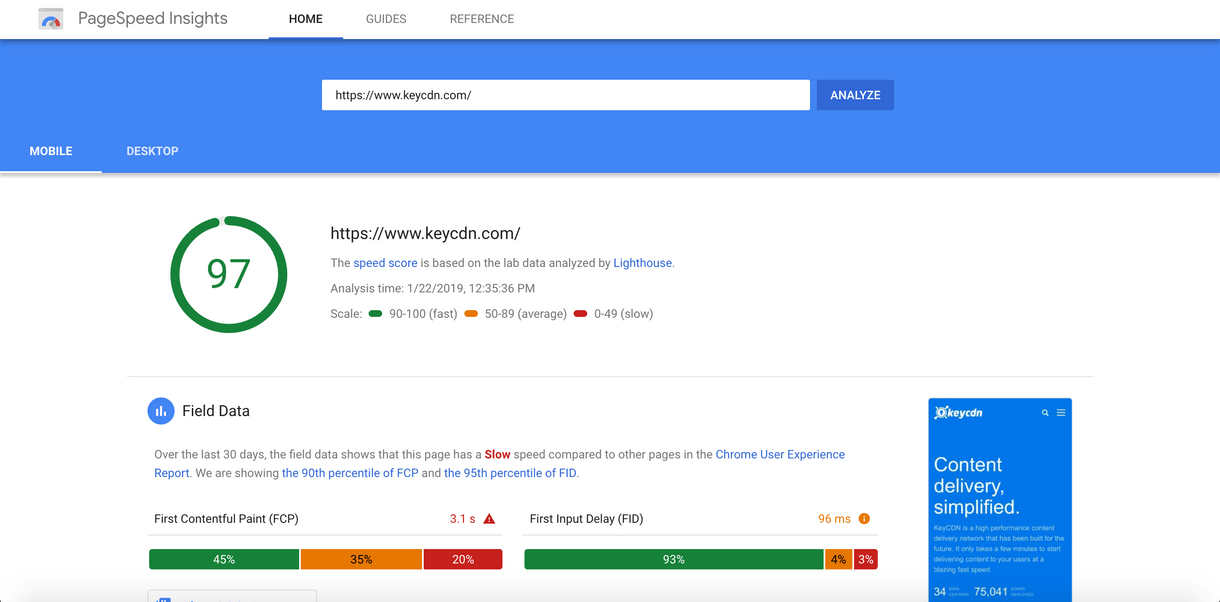Image resolution: width=1220 pixels, height=602 pixels.
Task: Follow the Lighthouse link
Action: click(643, 263)
